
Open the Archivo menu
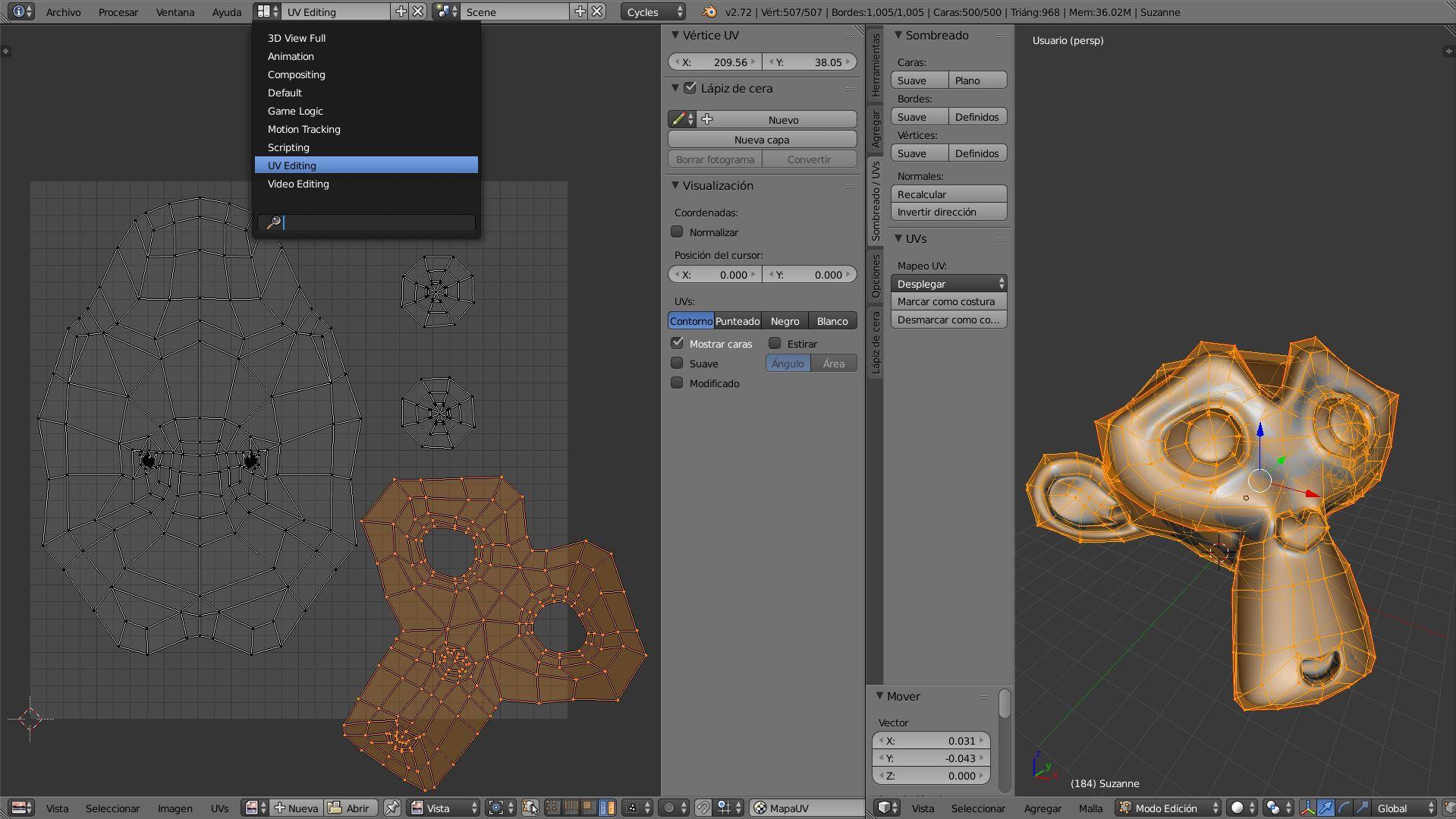pos(63,11)
